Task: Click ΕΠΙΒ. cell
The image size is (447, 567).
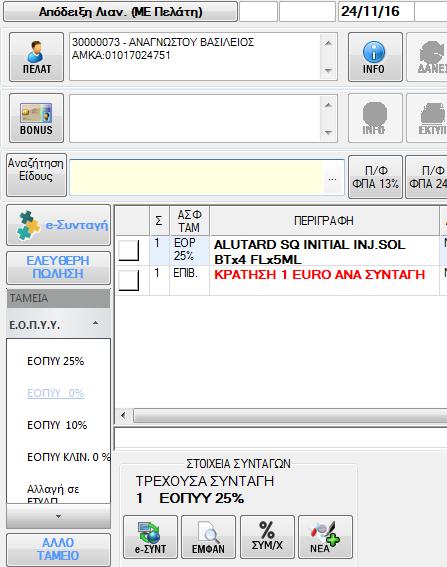Action: 189,280
